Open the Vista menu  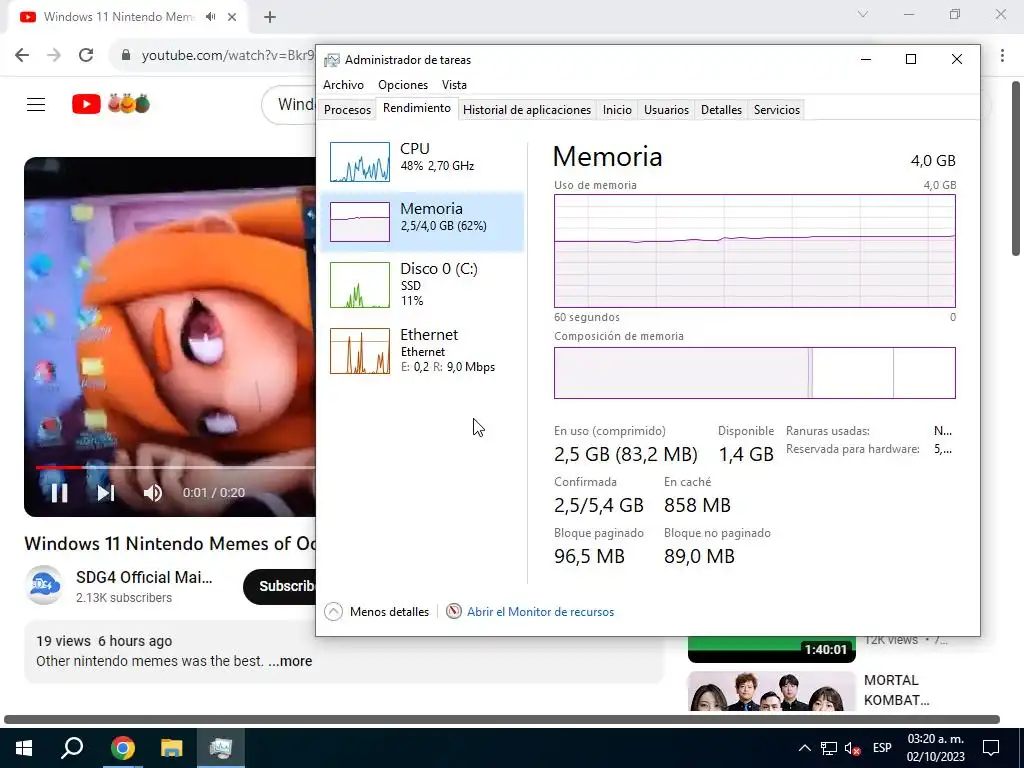point(454,85)
